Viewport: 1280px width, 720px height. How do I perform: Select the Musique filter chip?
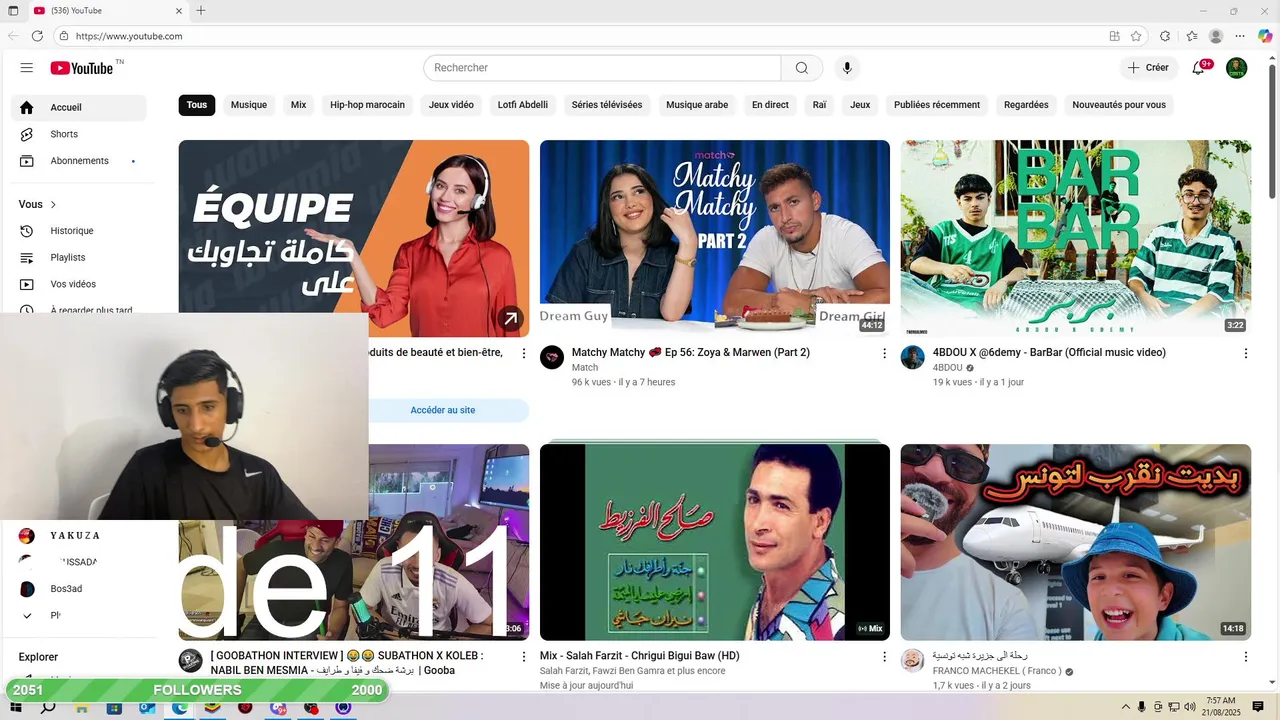(x=249, y=105)
